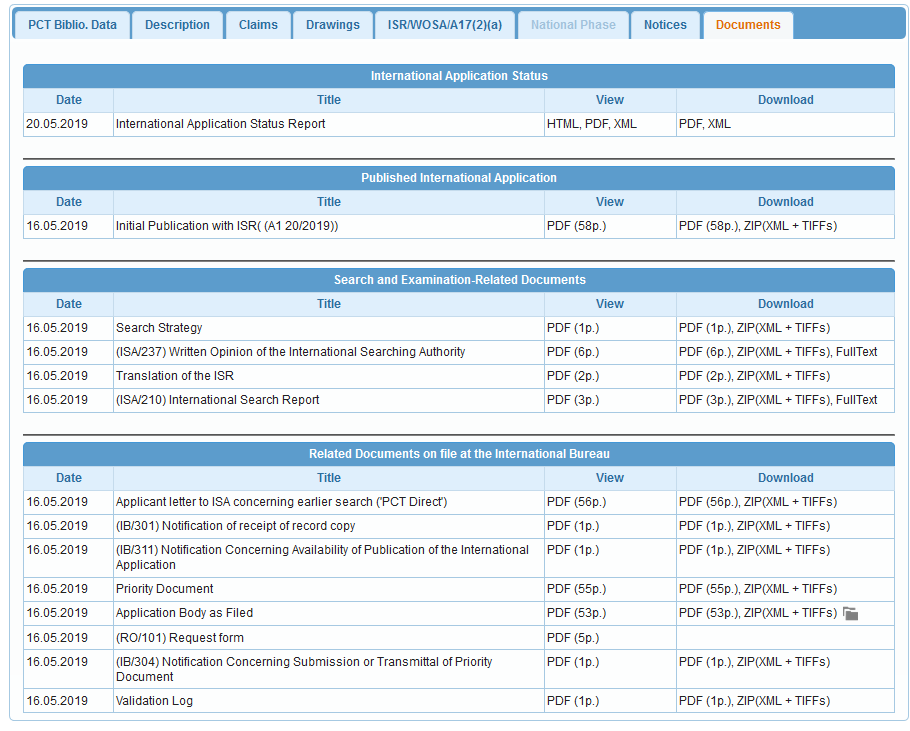Open the Description tab
Image resolution: width=910 pixels, height=731 pixels.
tap(177, 25)
